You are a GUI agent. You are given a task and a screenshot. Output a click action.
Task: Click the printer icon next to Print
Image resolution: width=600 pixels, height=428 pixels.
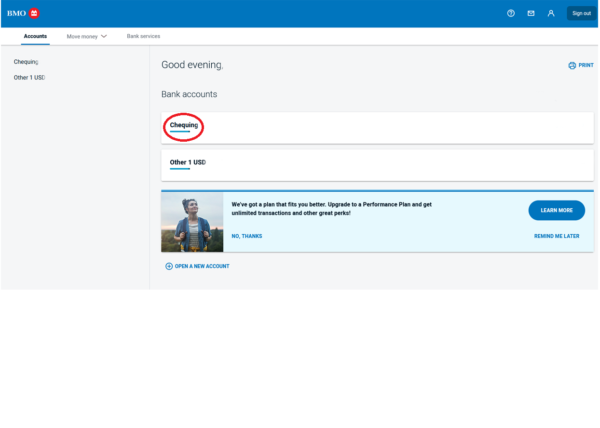[x=572, y=65]
